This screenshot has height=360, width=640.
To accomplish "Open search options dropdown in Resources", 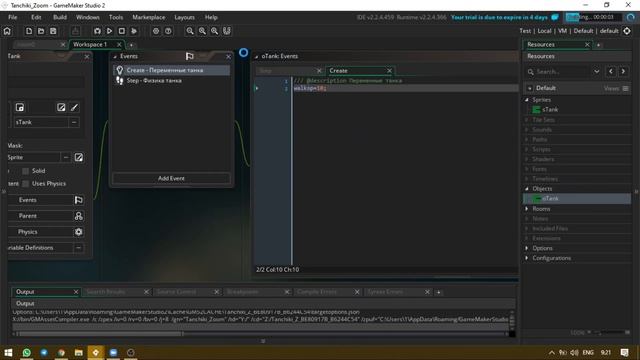I will [597, 71].
